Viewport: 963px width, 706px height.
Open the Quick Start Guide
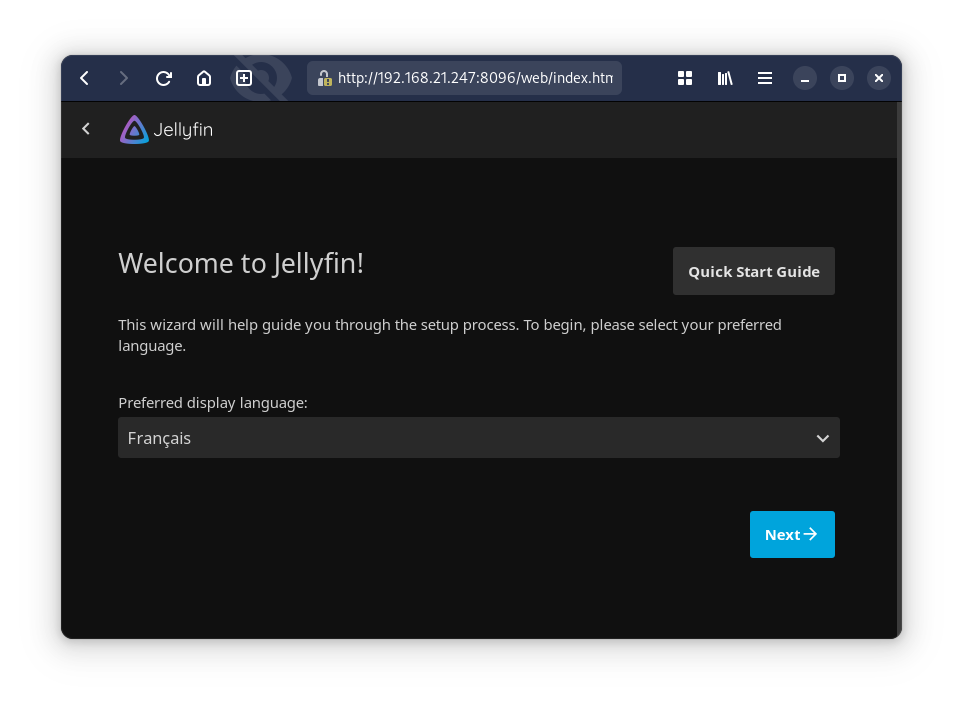point(754,271)
